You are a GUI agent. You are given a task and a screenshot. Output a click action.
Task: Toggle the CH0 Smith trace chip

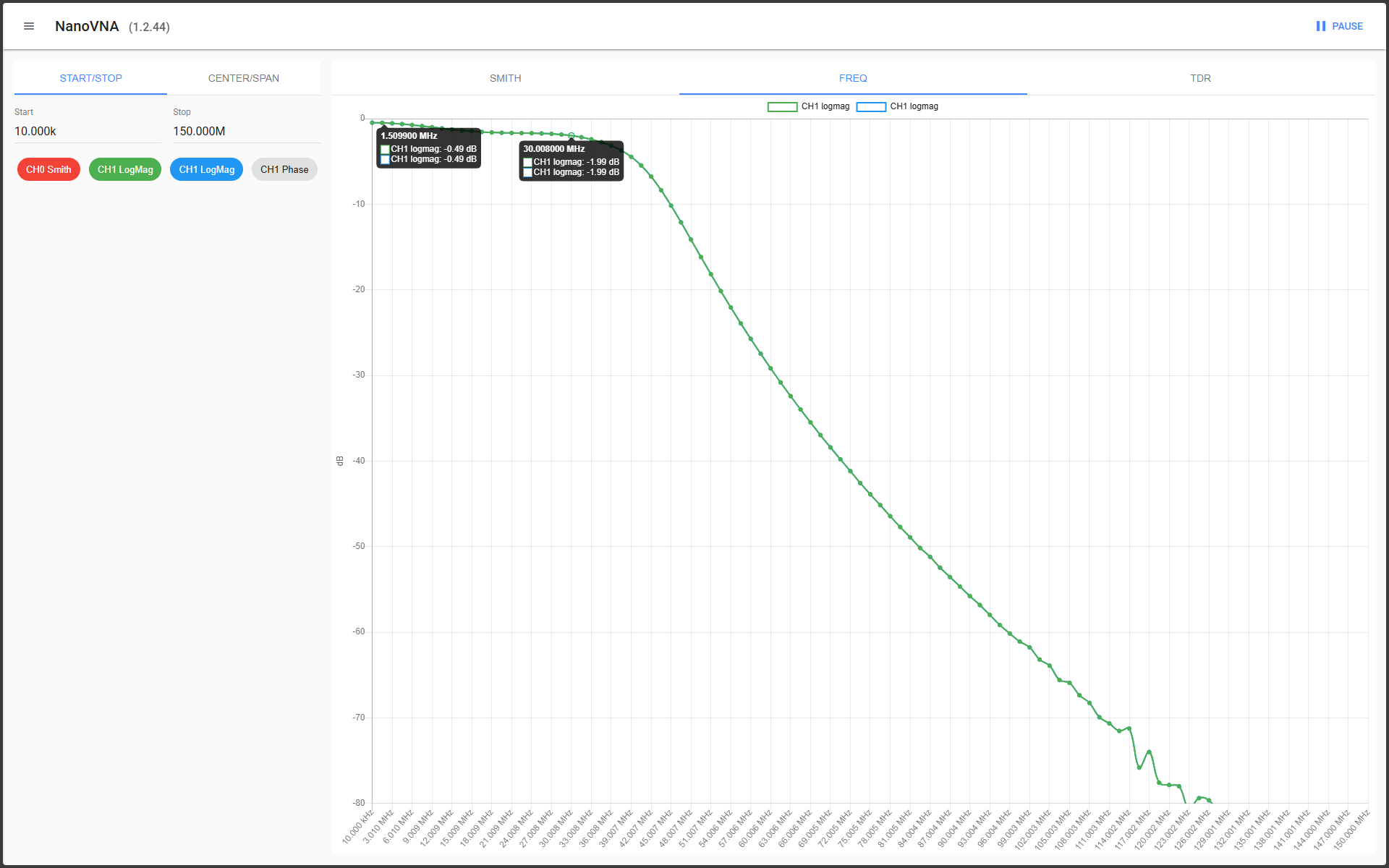(x=48, y=169)
